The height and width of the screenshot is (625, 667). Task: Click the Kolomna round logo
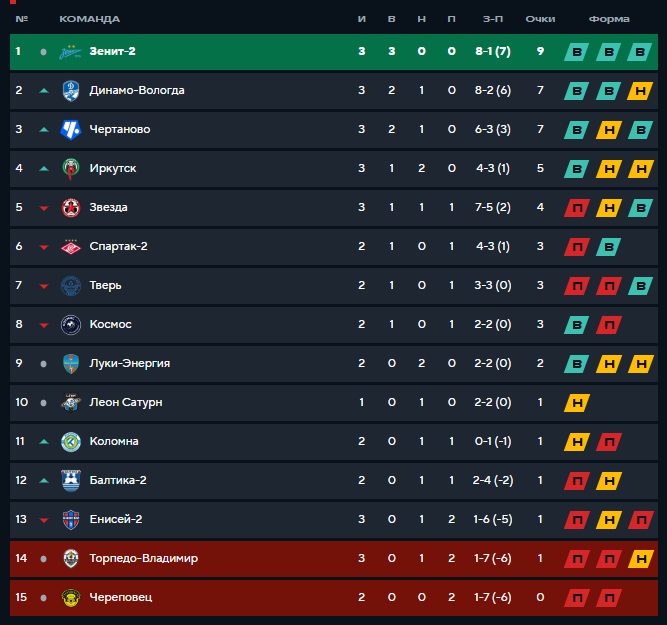(71, 442)
